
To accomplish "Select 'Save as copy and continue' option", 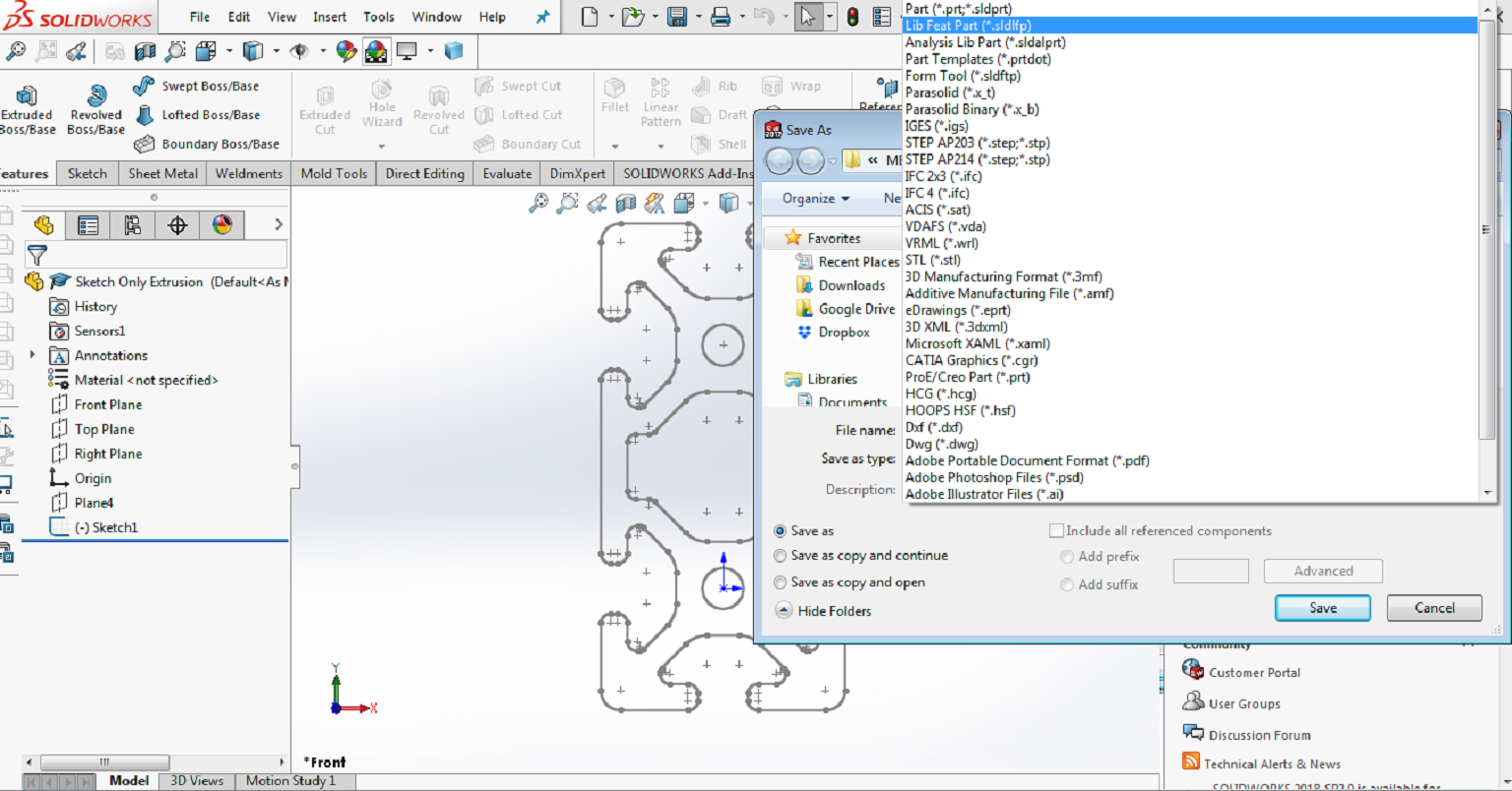I will tap(781, 556).
